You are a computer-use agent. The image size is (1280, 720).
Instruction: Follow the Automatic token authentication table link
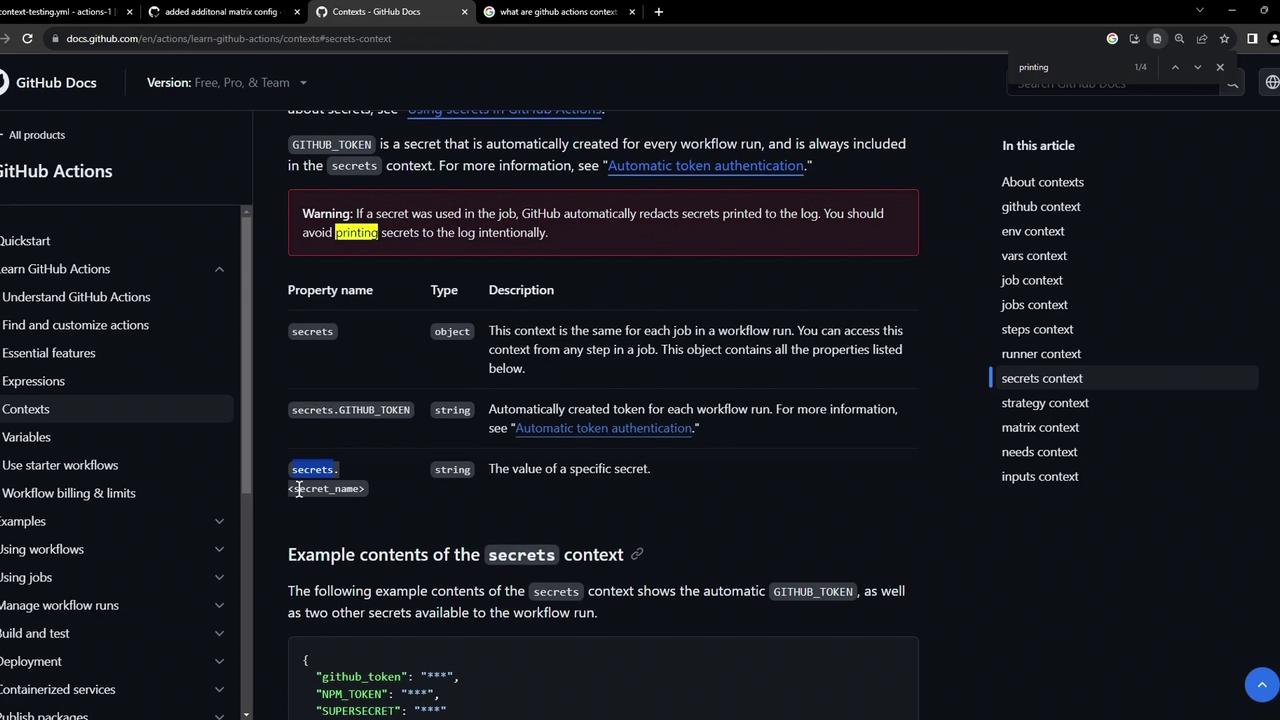pos(603,428)
